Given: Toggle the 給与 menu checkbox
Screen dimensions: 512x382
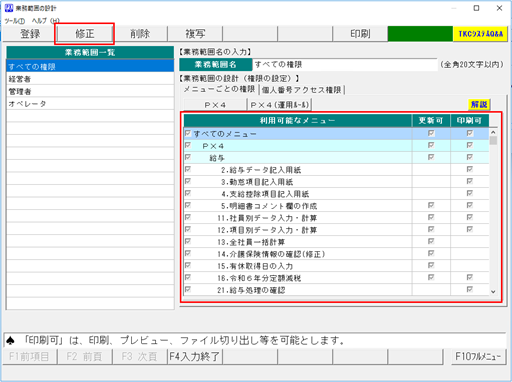Looking at the screenshot, I should point(188,157).
